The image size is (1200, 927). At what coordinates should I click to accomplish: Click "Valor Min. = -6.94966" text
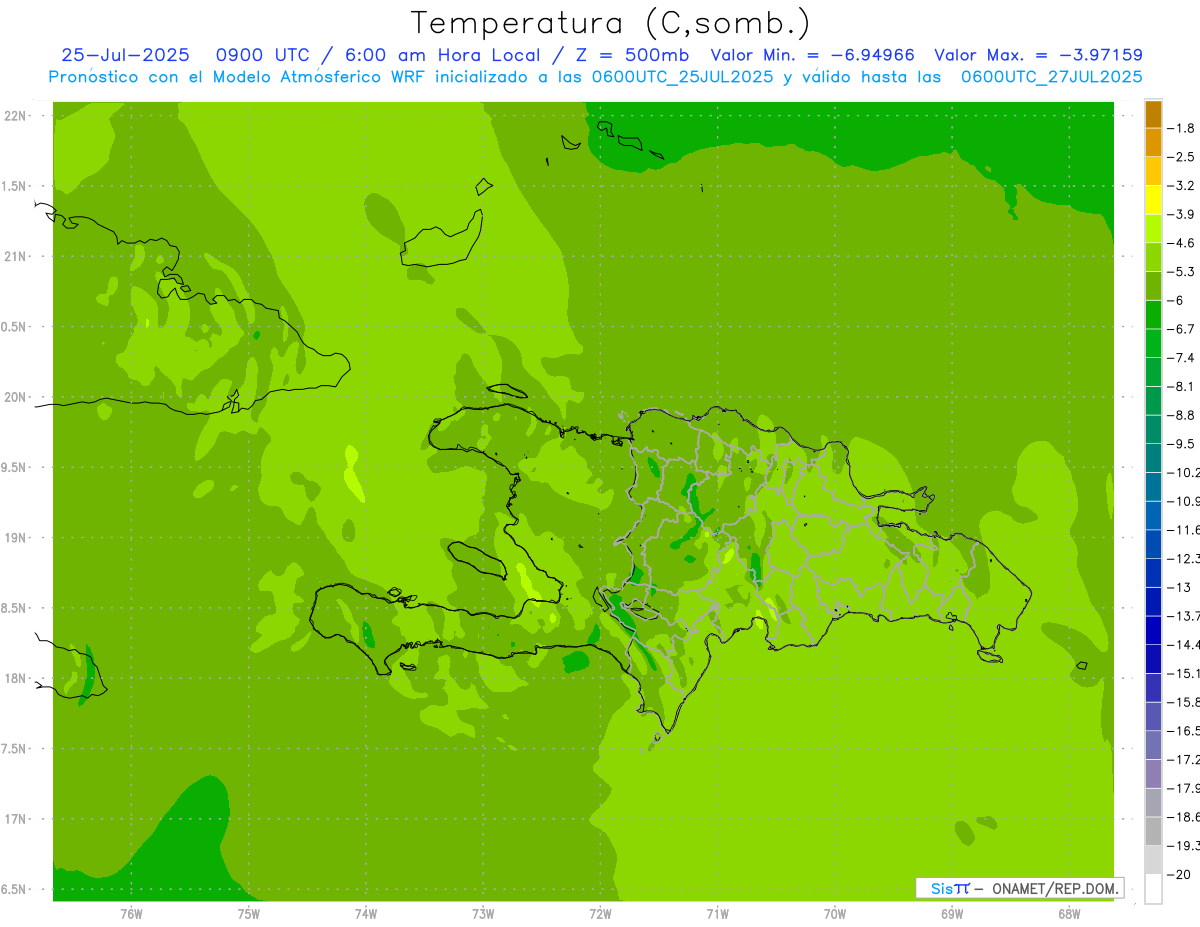812,56
